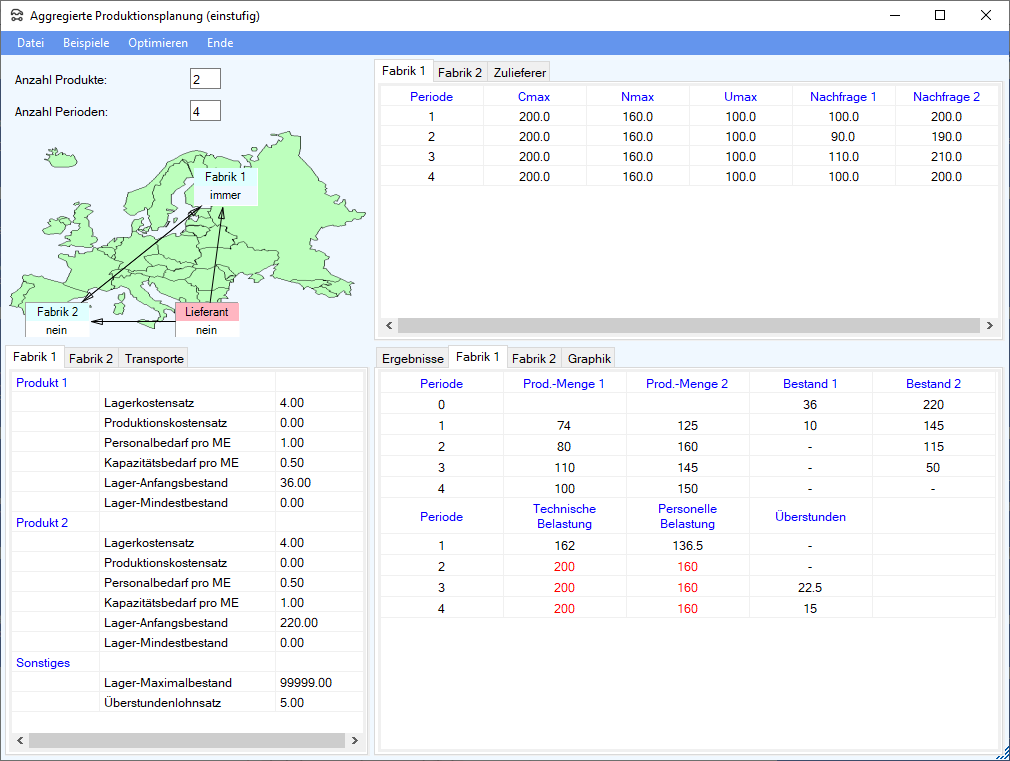This screenshot has width=1010, height=761.
Task: Click Nachfrage 1 cell for Periode 2
Action: pyautogui.click(x=842, y=137)
